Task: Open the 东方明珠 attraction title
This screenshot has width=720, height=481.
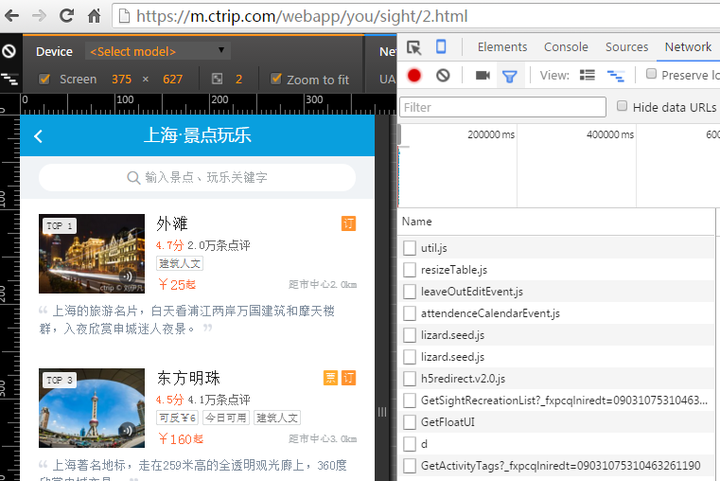Action: [188, 378]
